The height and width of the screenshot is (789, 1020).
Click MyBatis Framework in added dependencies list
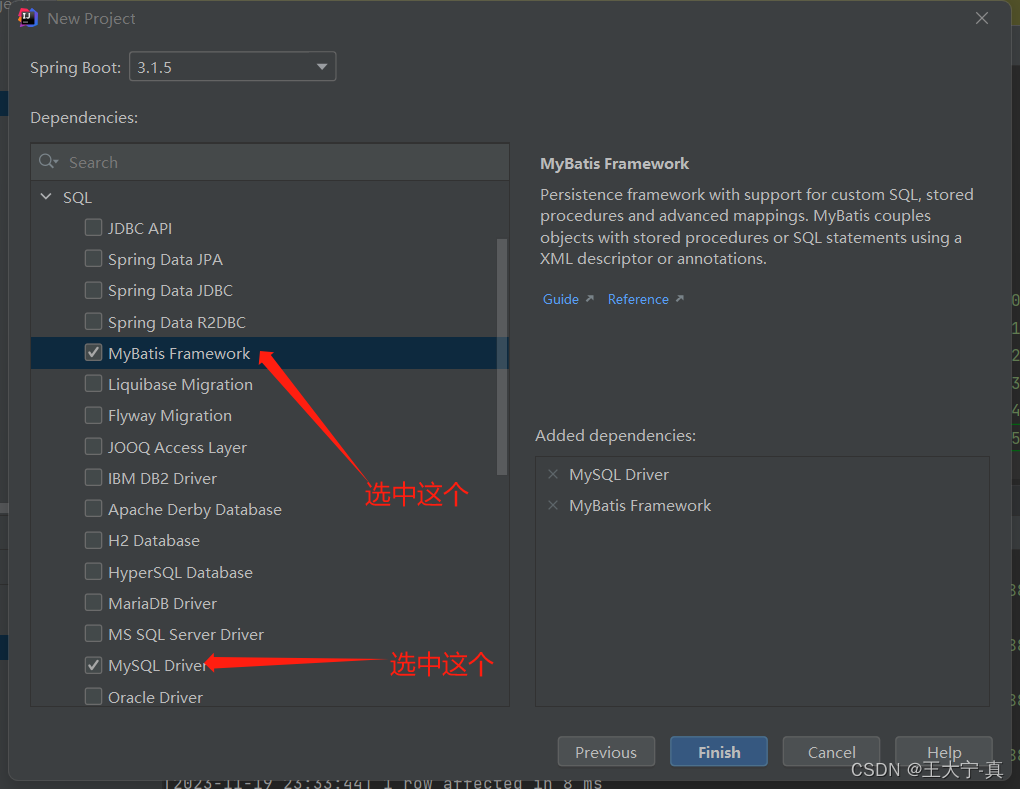click(640, 506)
